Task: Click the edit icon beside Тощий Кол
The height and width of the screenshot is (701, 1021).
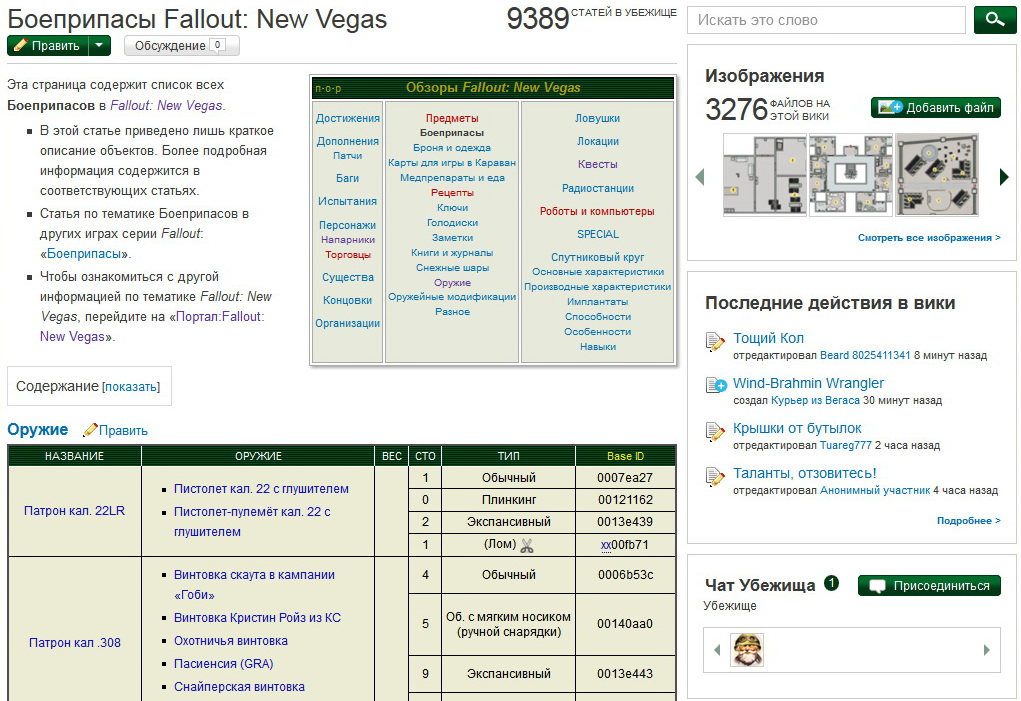Action: point(716,341)
